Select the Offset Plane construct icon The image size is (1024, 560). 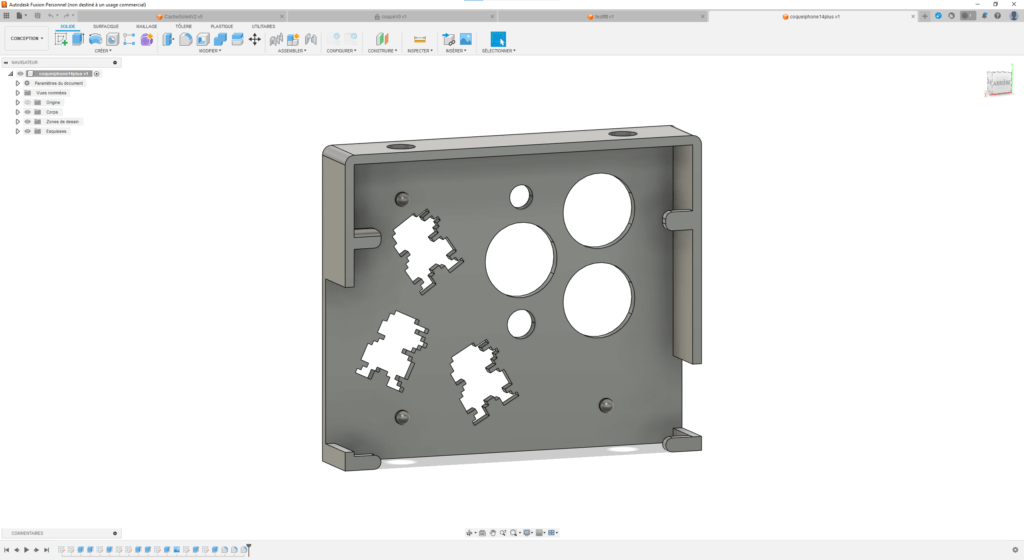[382, 39]
